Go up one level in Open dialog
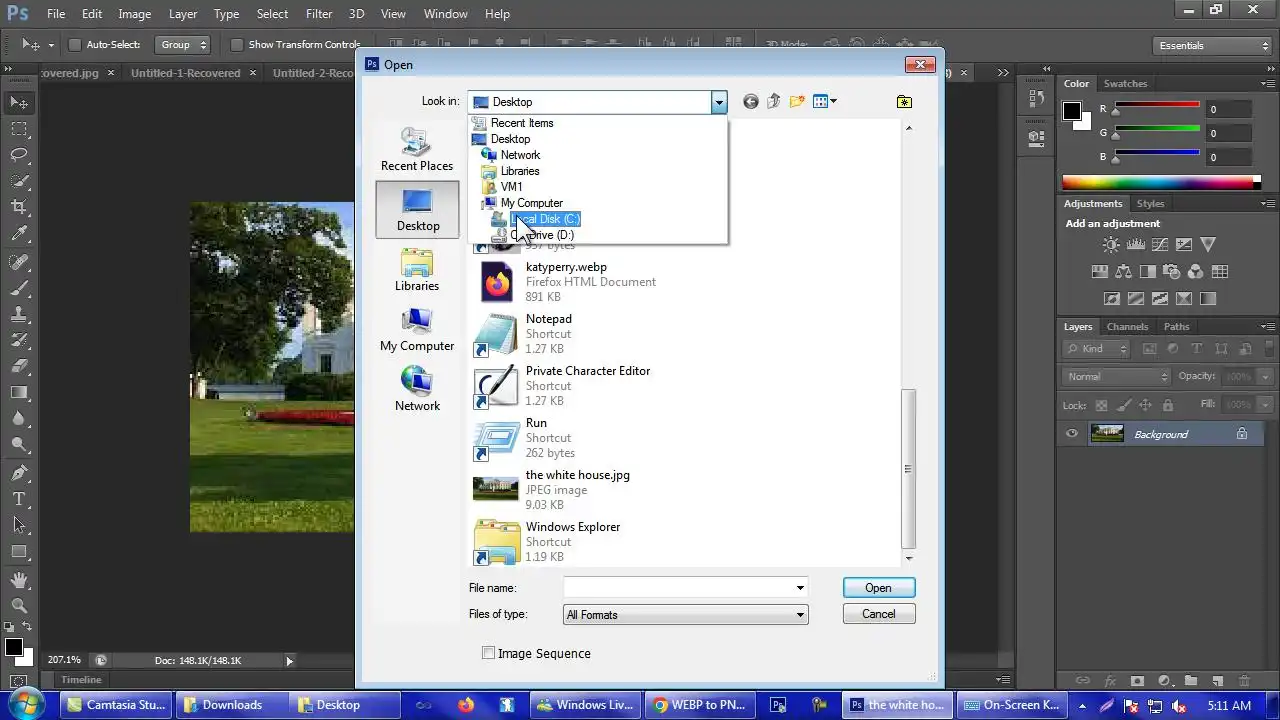Image resolution: width=1280 pixels, height=720 pixels. click(x=774, y=102)
